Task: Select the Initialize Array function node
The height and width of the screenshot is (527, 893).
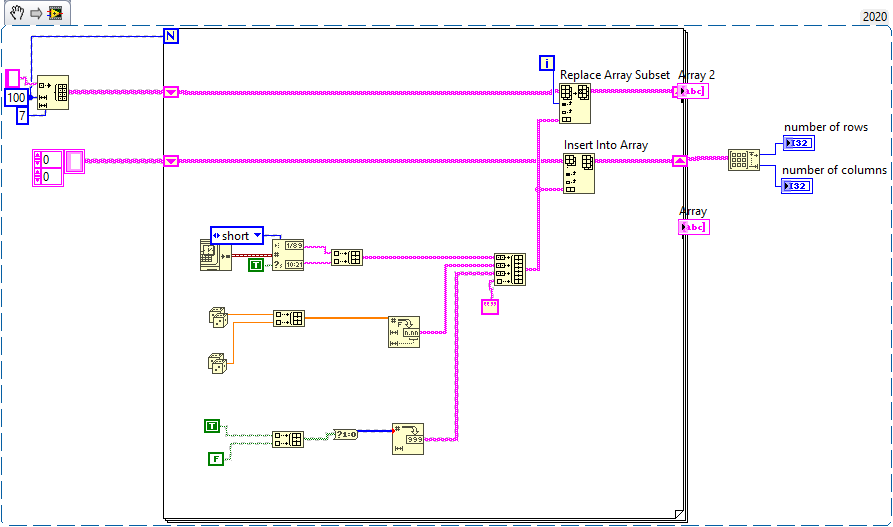Action: tap(53, 92)
